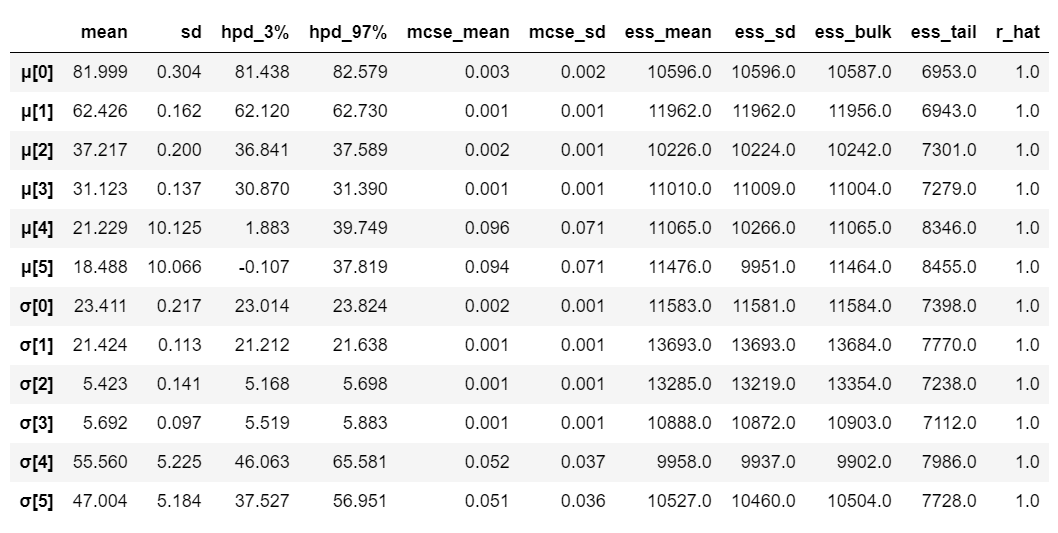Select the μ[4] sd value 10.125
1058x533 pixels.
[x=175, y=228]
